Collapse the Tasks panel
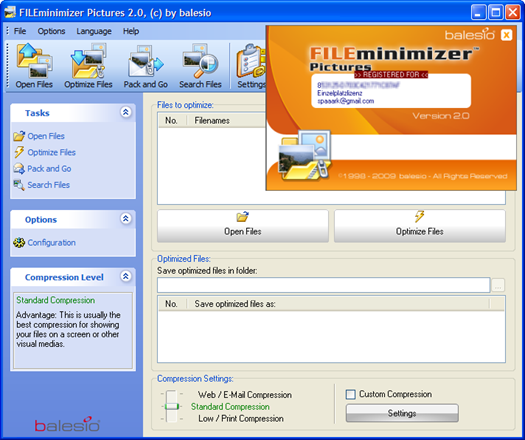 126,112
